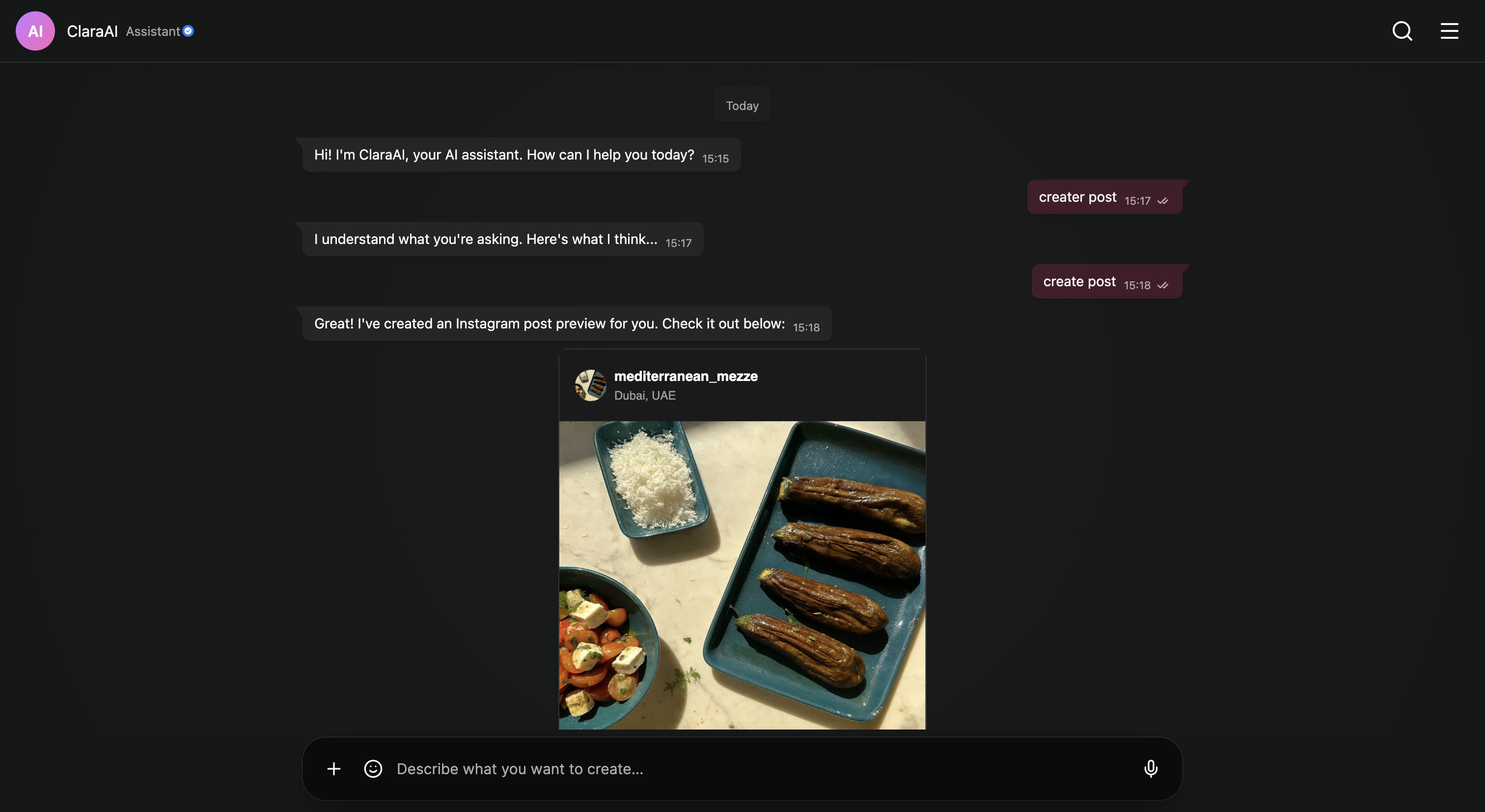This screenshot has width=1485, height=812.
Task: Click the eggplant food post image
Action: click(x=742, y=575)
